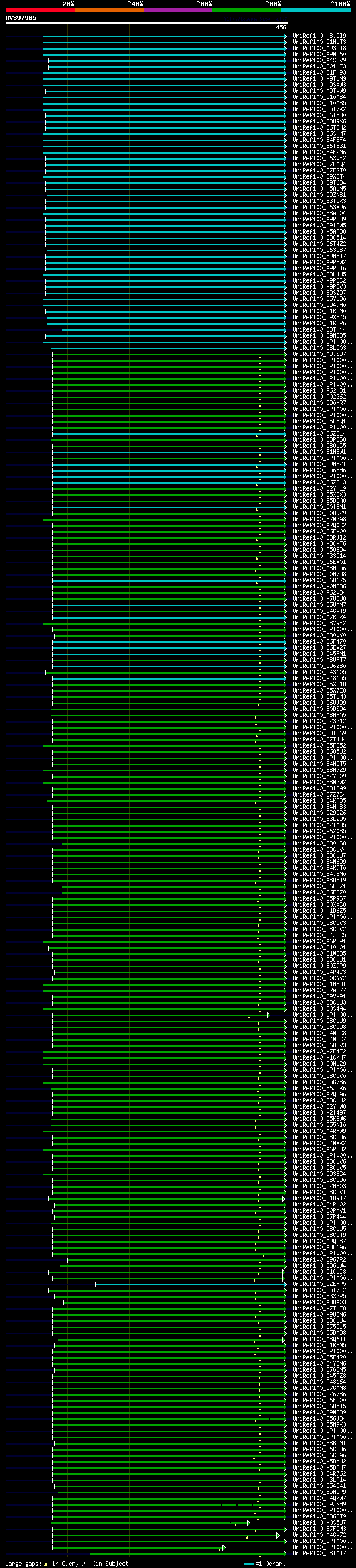Select hit label UniRef100_Q56FH6
This screenshot has height=1568, width=356.
[319, 470]
